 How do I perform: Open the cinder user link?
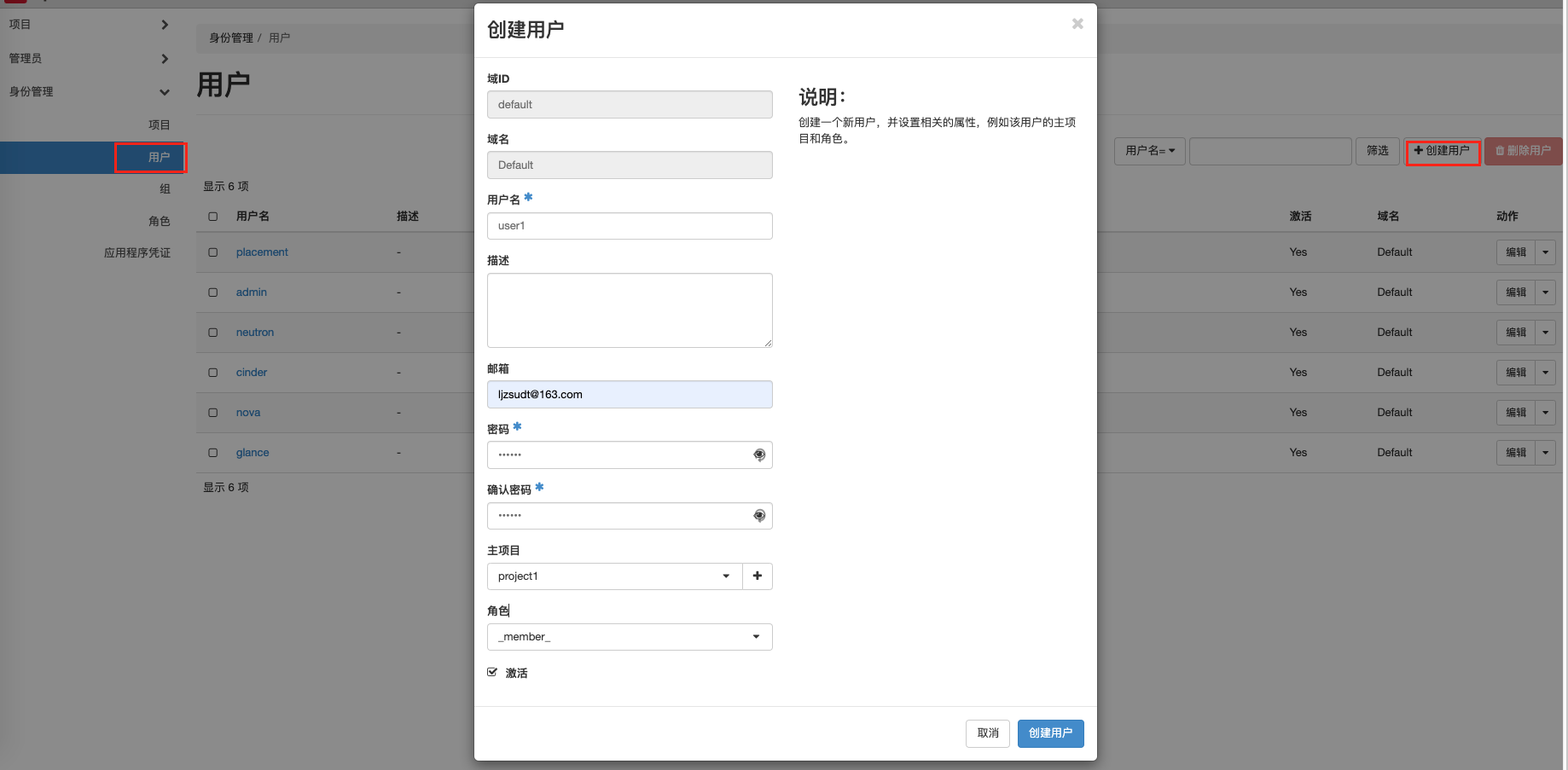coord(252,373)
